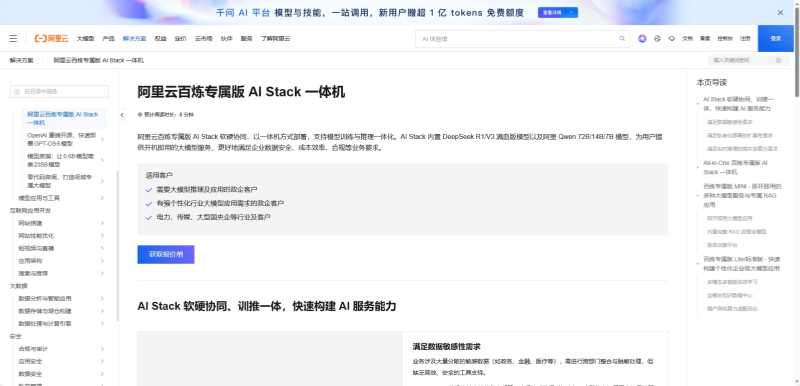Collapse the left sidebar arrow

point(122,115)
